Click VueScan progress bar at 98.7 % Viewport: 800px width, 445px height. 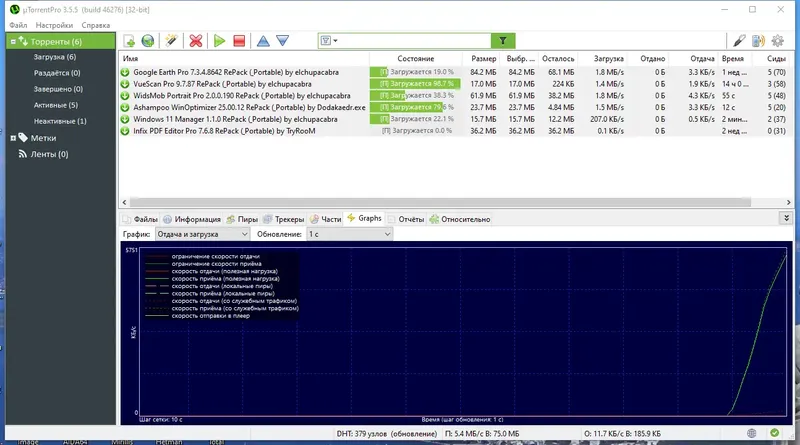[415, 84]
